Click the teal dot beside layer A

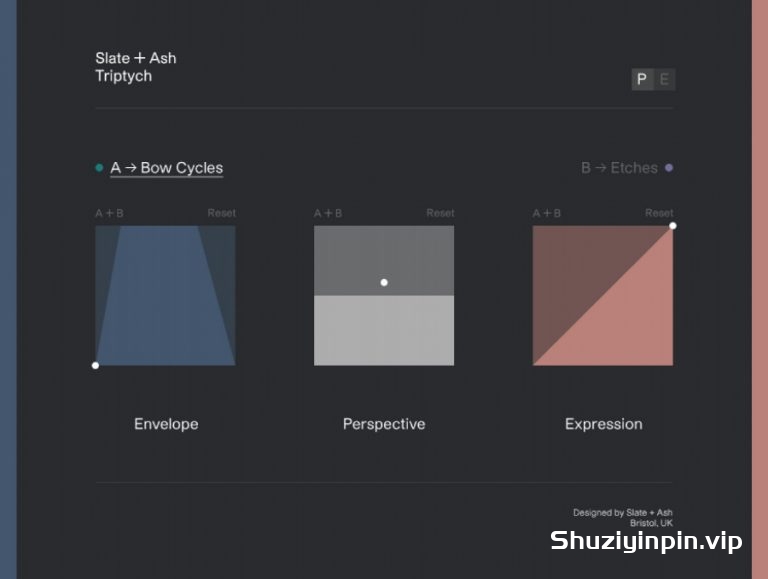click(x=99, y=168)
